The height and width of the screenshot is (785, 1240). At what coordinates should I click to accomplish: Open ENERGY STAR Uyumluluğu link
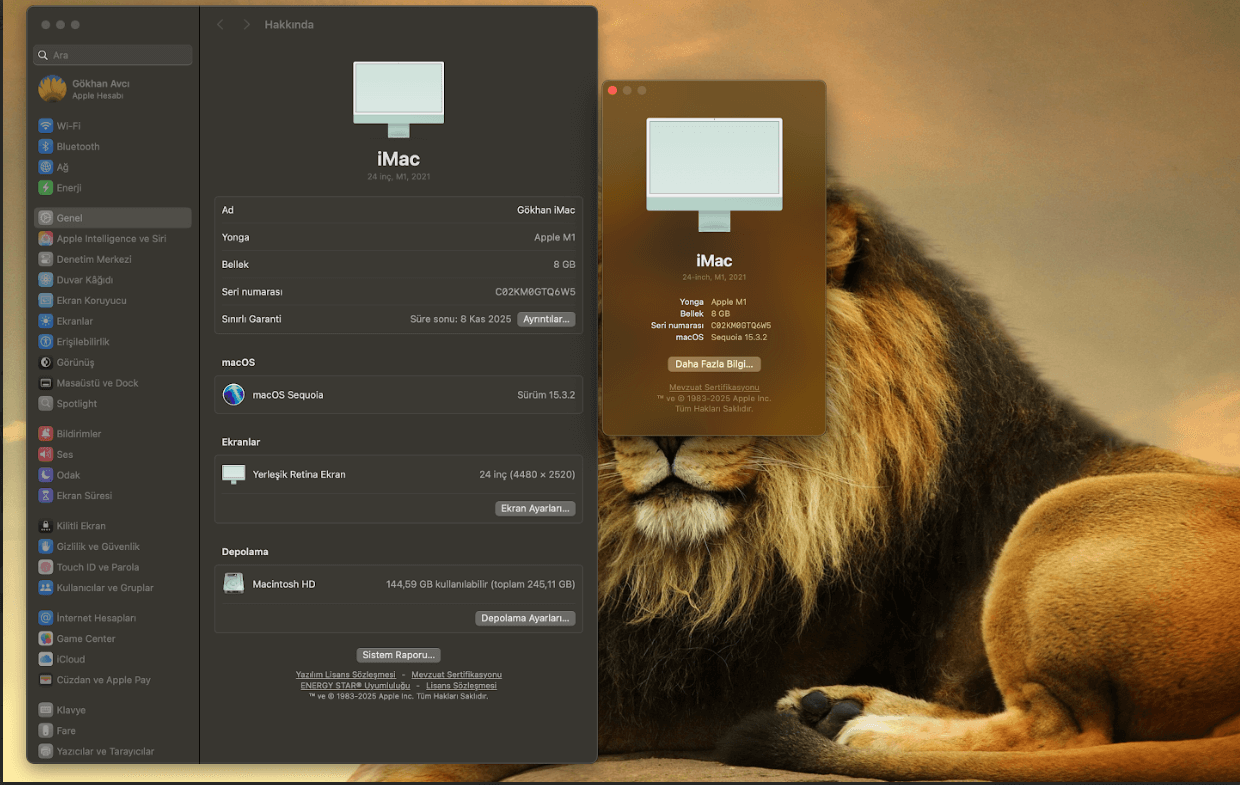pos(355,686)
